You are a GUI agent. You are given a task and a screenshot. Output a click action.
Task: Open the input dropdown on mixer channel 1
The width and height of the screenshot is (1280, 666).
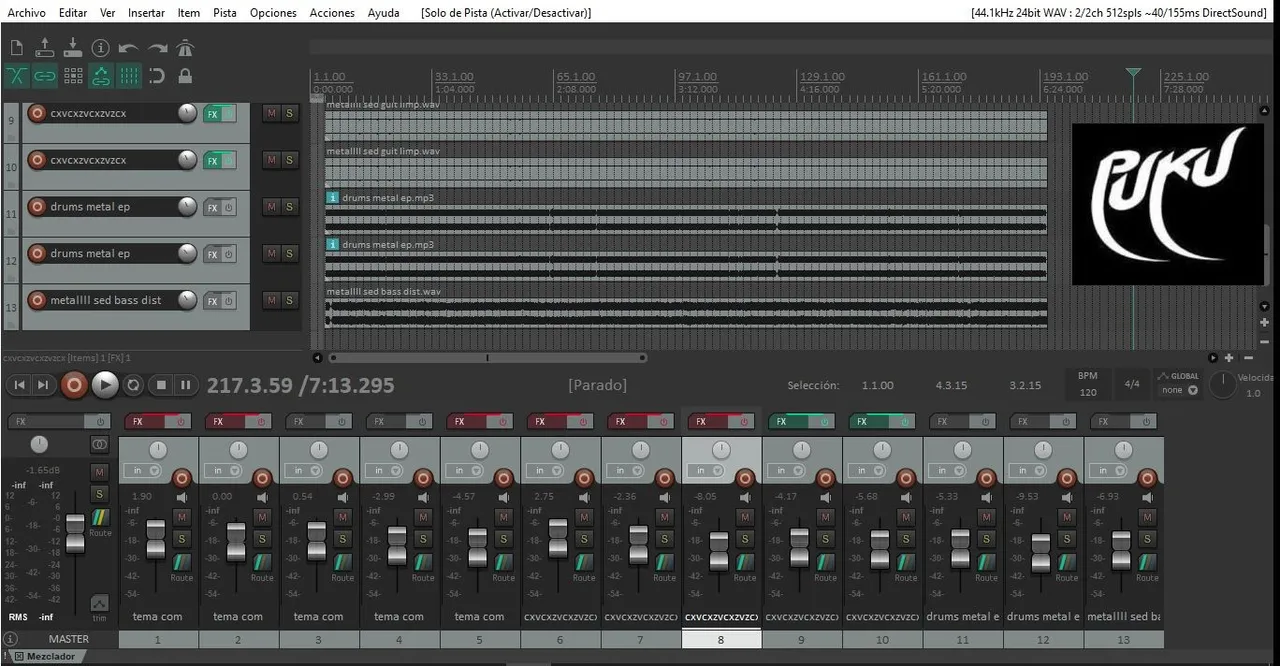point(141,471)
